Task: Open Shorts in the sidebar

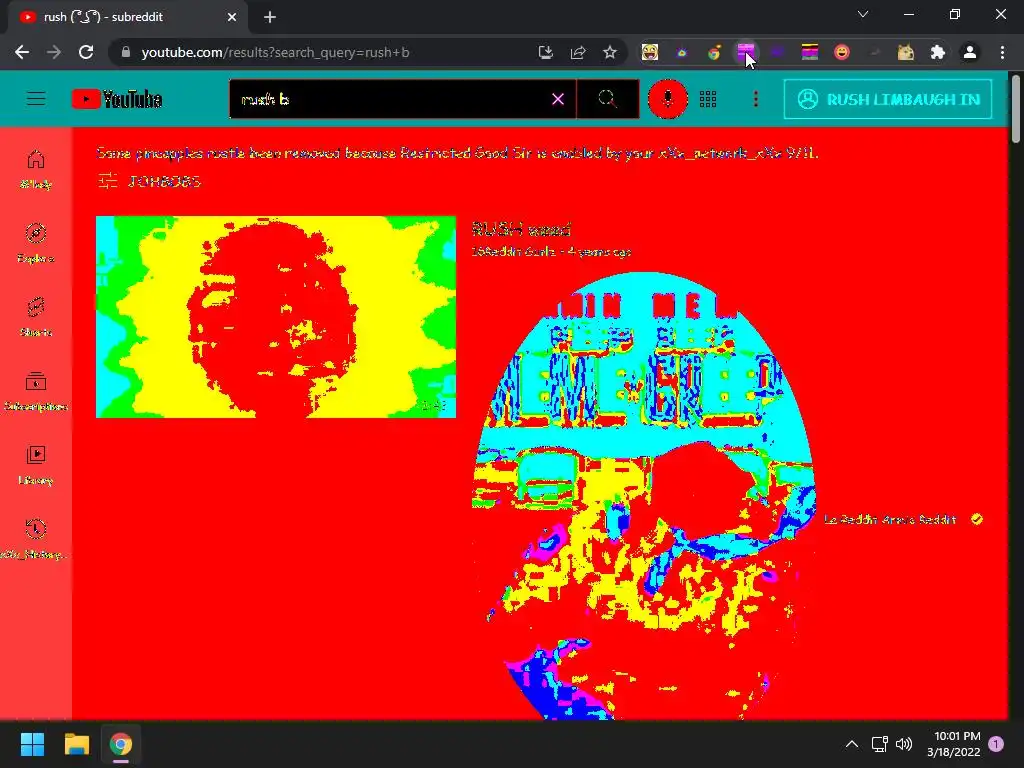Action: (36, 317)
